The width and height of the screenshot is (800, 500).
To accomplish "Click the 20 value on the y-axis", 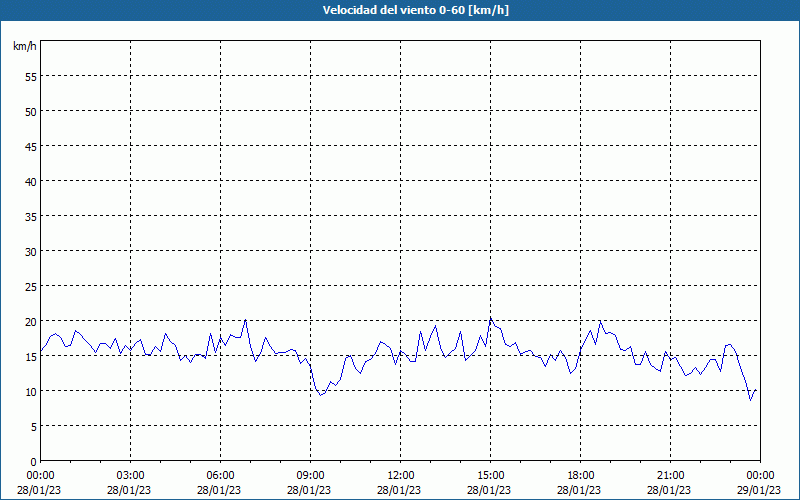I will point(31,322).
